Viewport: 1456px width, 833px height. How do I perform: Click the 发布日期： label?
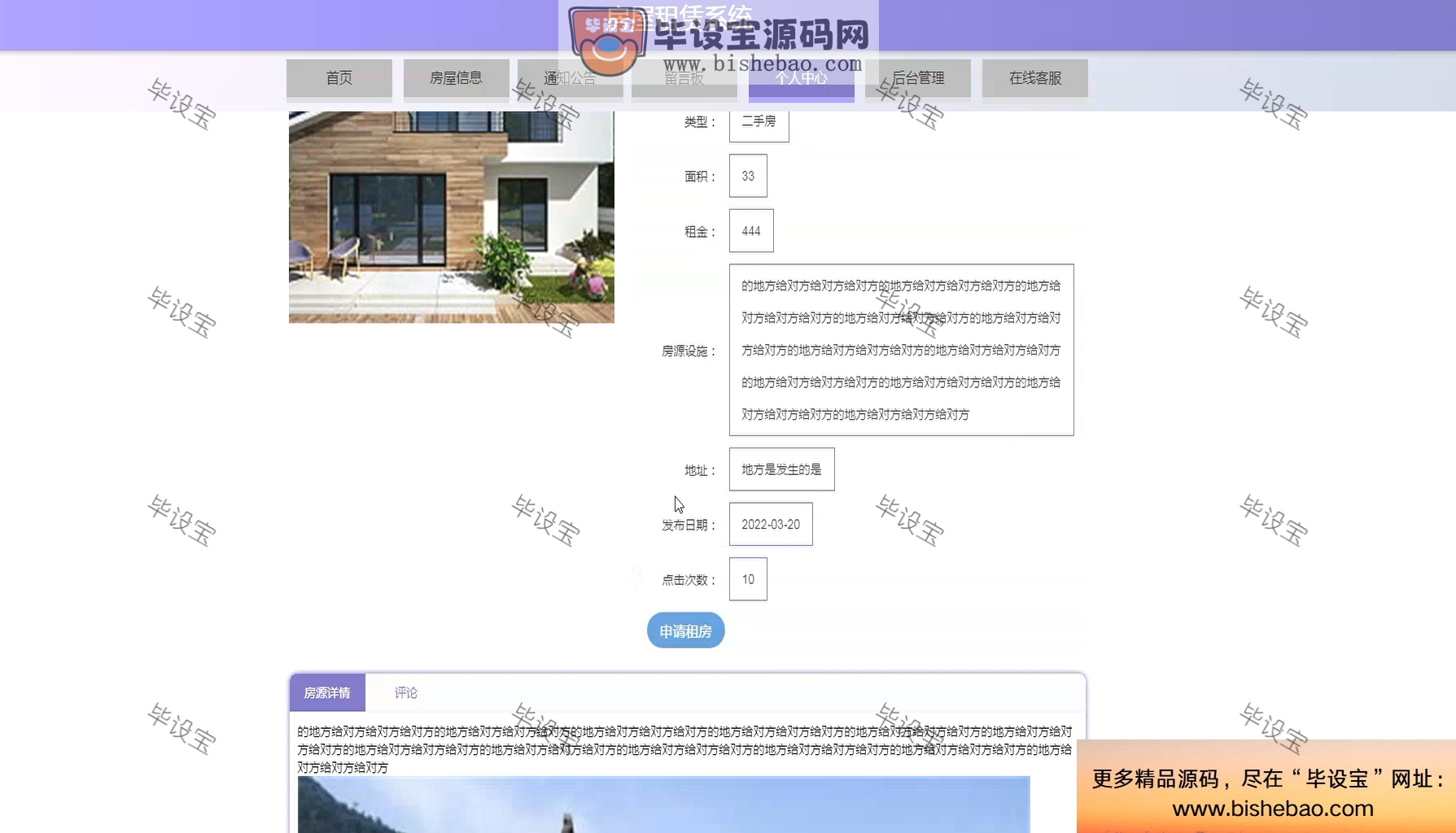(x=689, y=526)
